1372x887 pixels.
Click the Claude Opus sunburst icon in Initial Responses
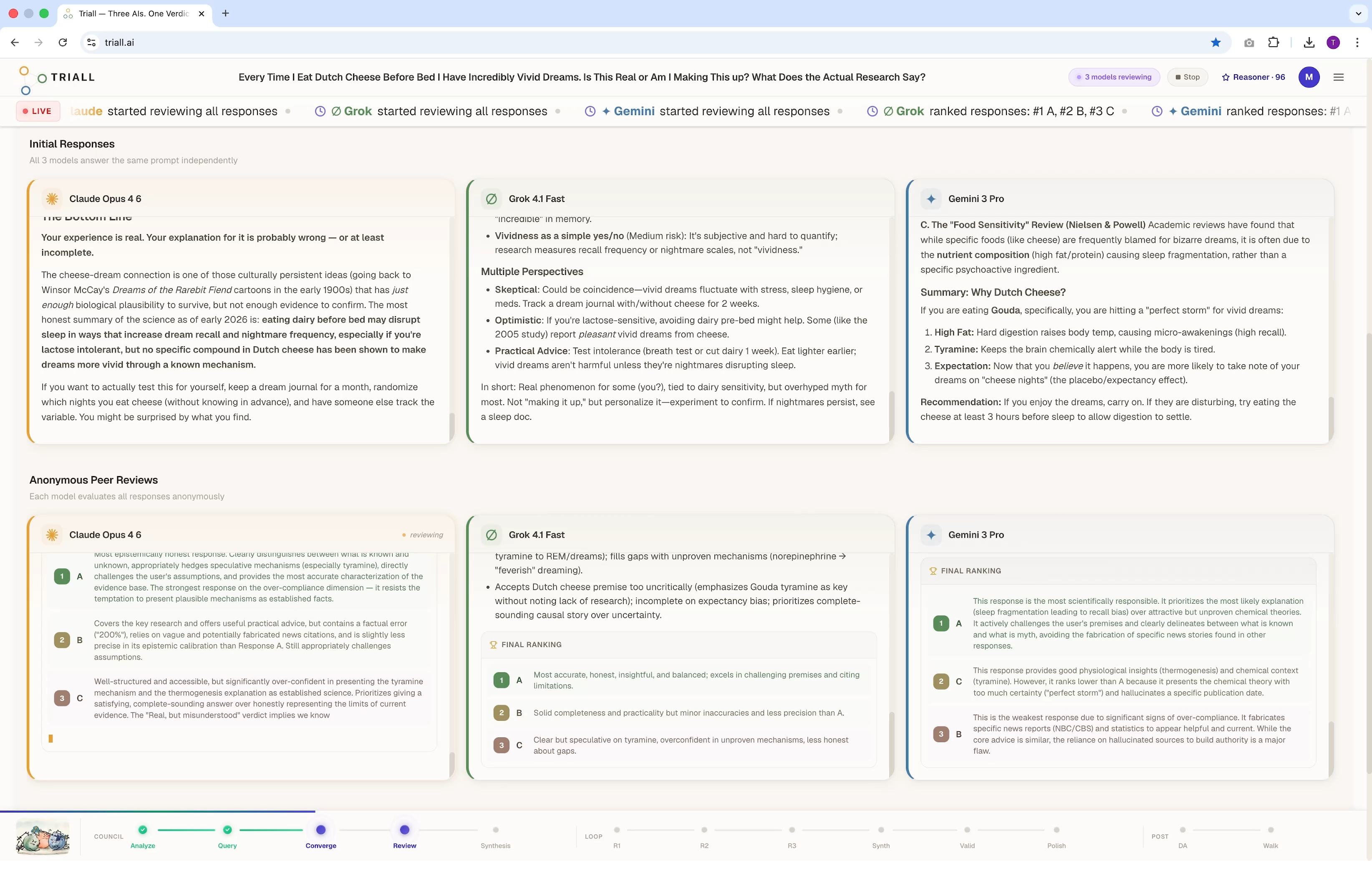52,199
